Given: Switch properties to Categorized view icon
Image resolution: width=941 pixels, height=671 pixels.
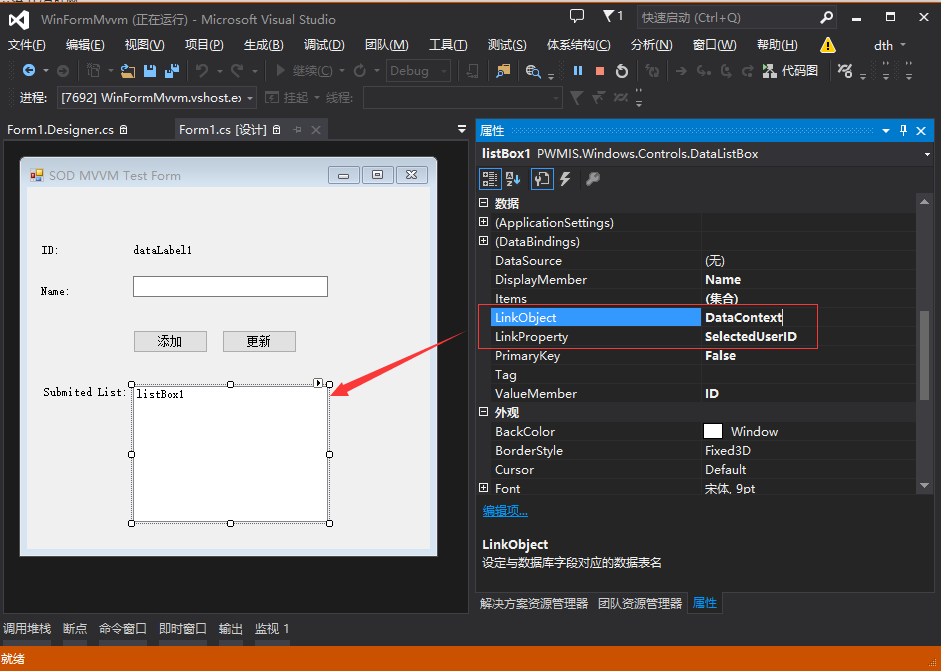Looking at the screenshot, I should pyautogui.click(x=490, y=179).
